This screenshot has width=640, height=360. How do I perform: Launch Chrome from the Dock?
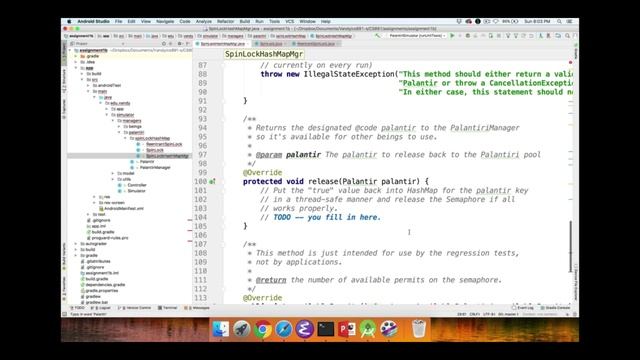click(263, 329)
